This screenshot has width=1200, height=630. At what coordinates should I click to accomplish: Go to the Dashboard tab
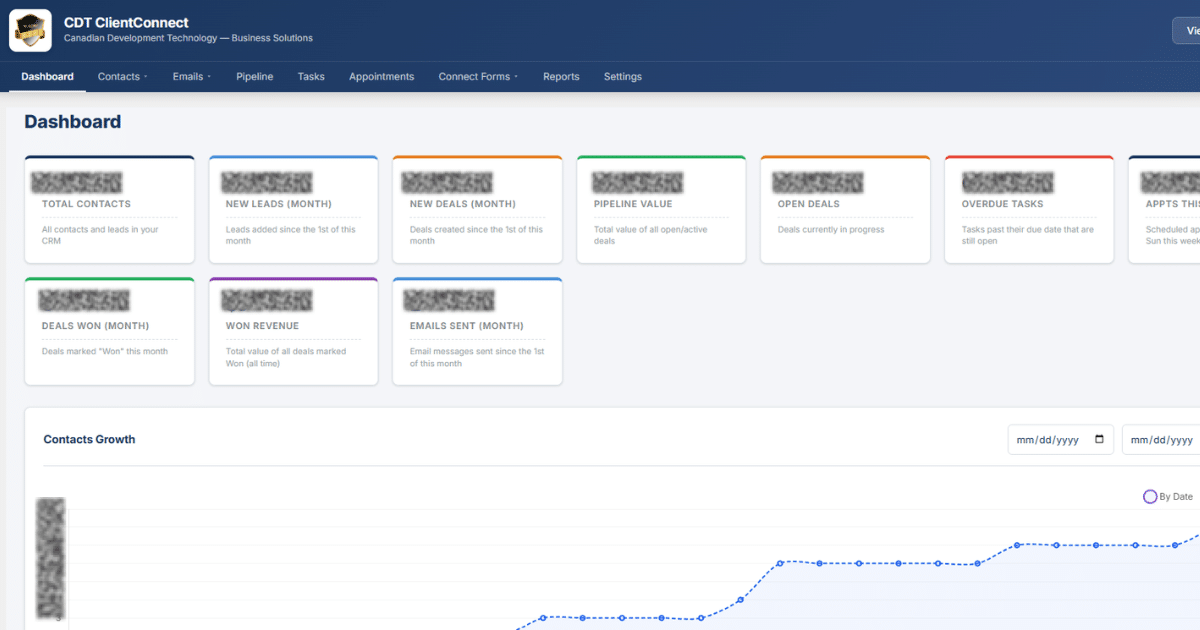point(47,77)
